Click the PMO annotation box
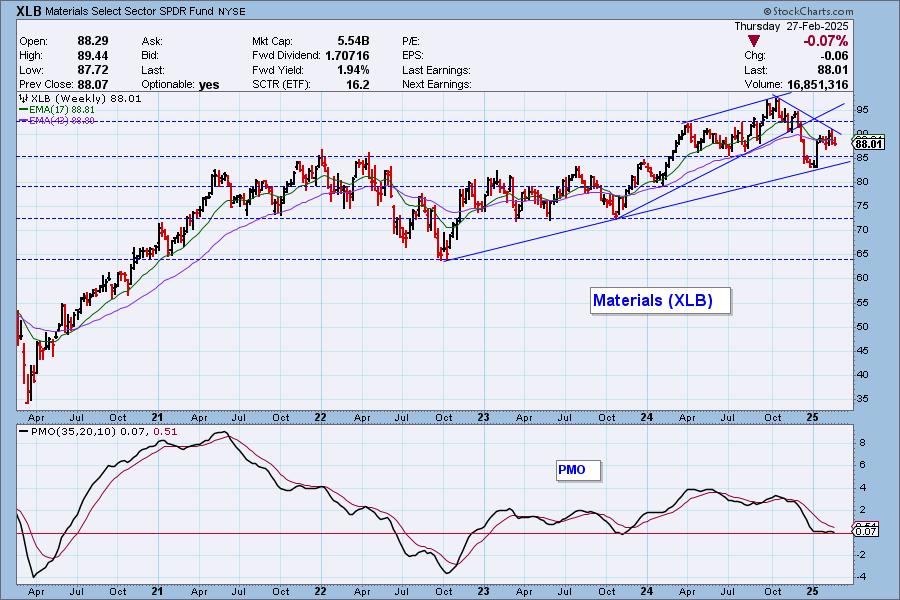 [x=578, y=470]
